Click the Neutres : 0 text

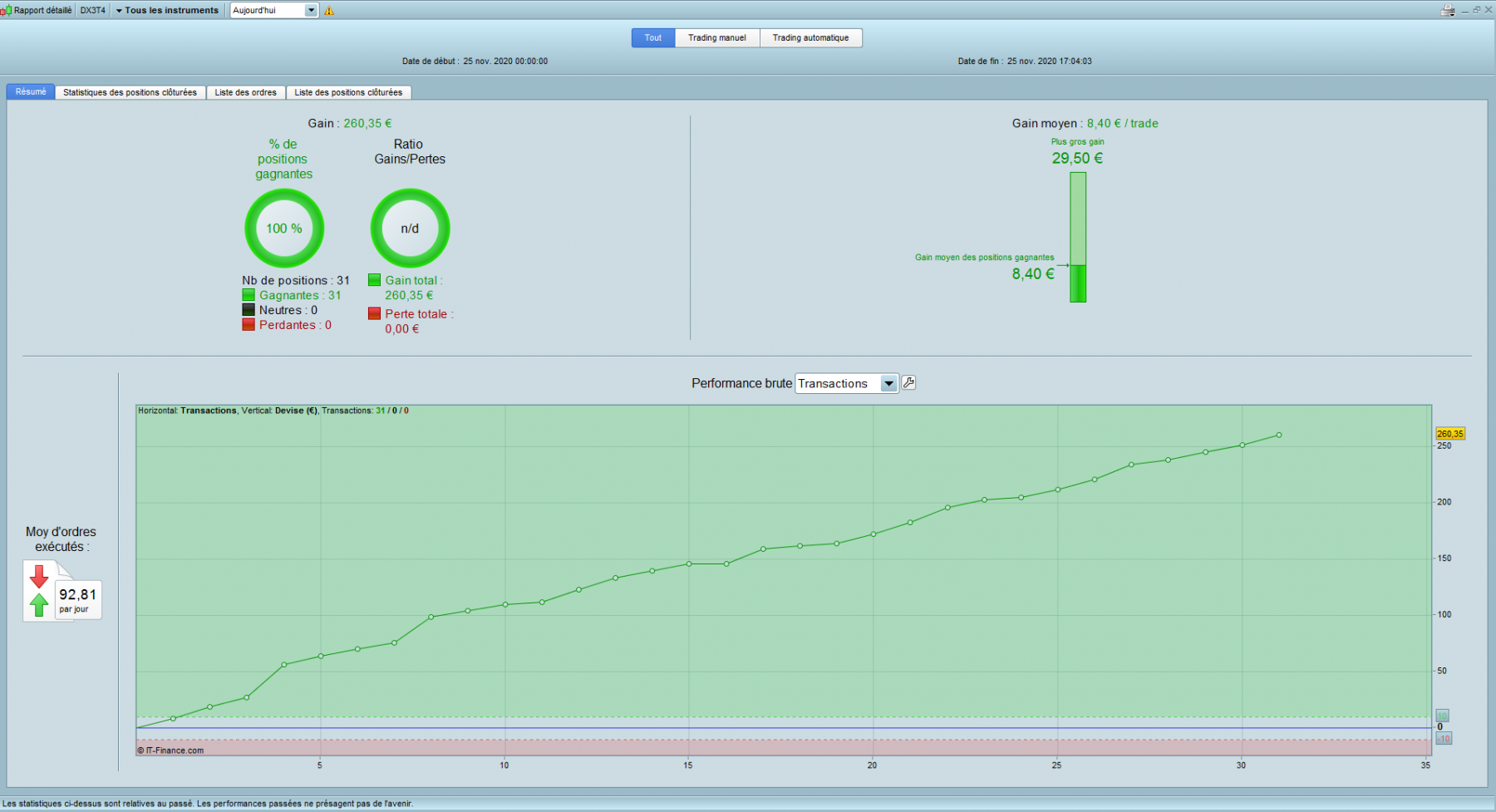click(288, 310)
